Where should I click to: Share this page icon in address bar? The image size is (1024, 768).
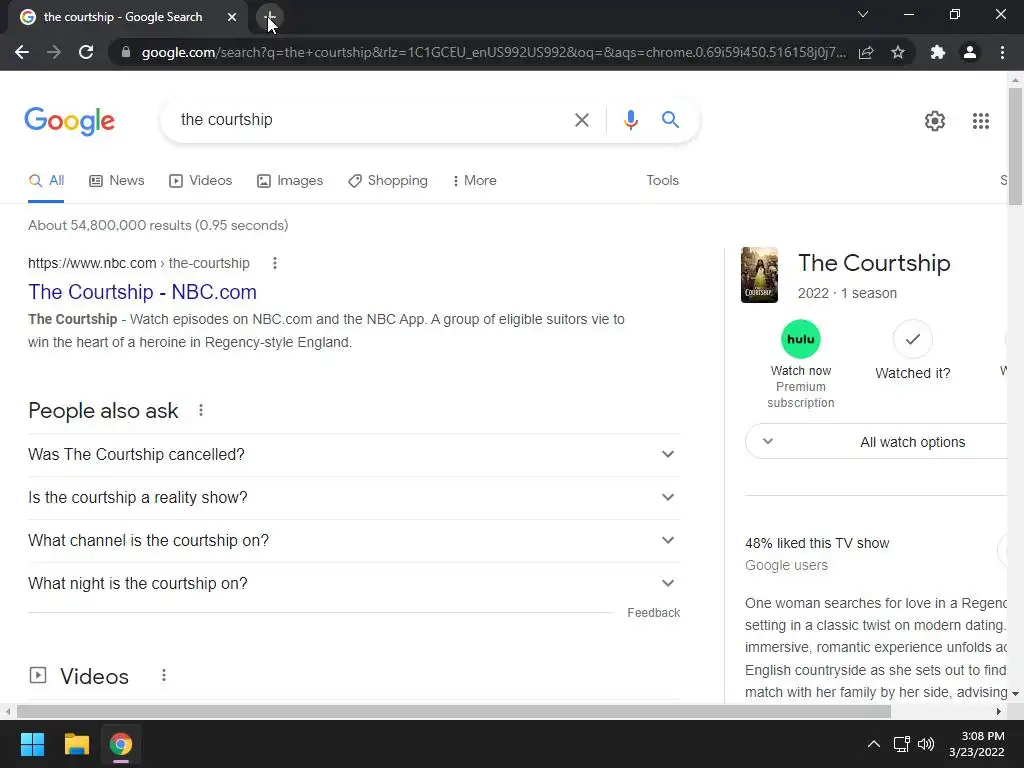point(866,52)
